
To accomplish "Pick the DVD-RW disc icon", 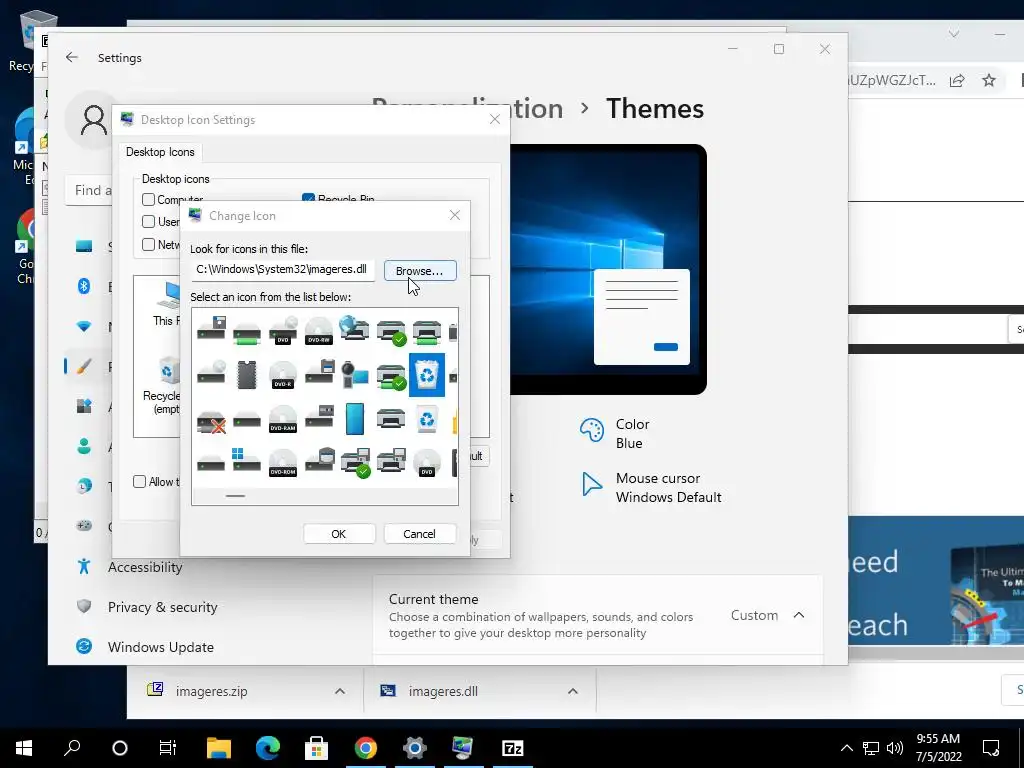I will coord(319,330).
